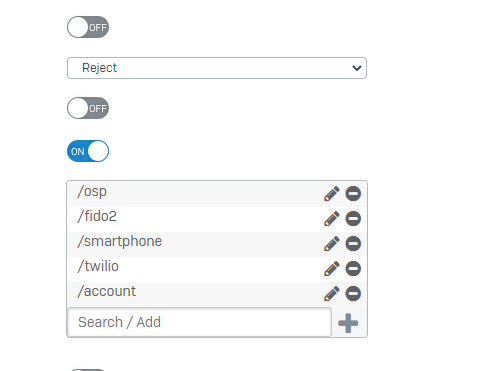Turn on the topmost OFF toggle
The width and height of the screenshot is (479, 371).
coord(88,27)
